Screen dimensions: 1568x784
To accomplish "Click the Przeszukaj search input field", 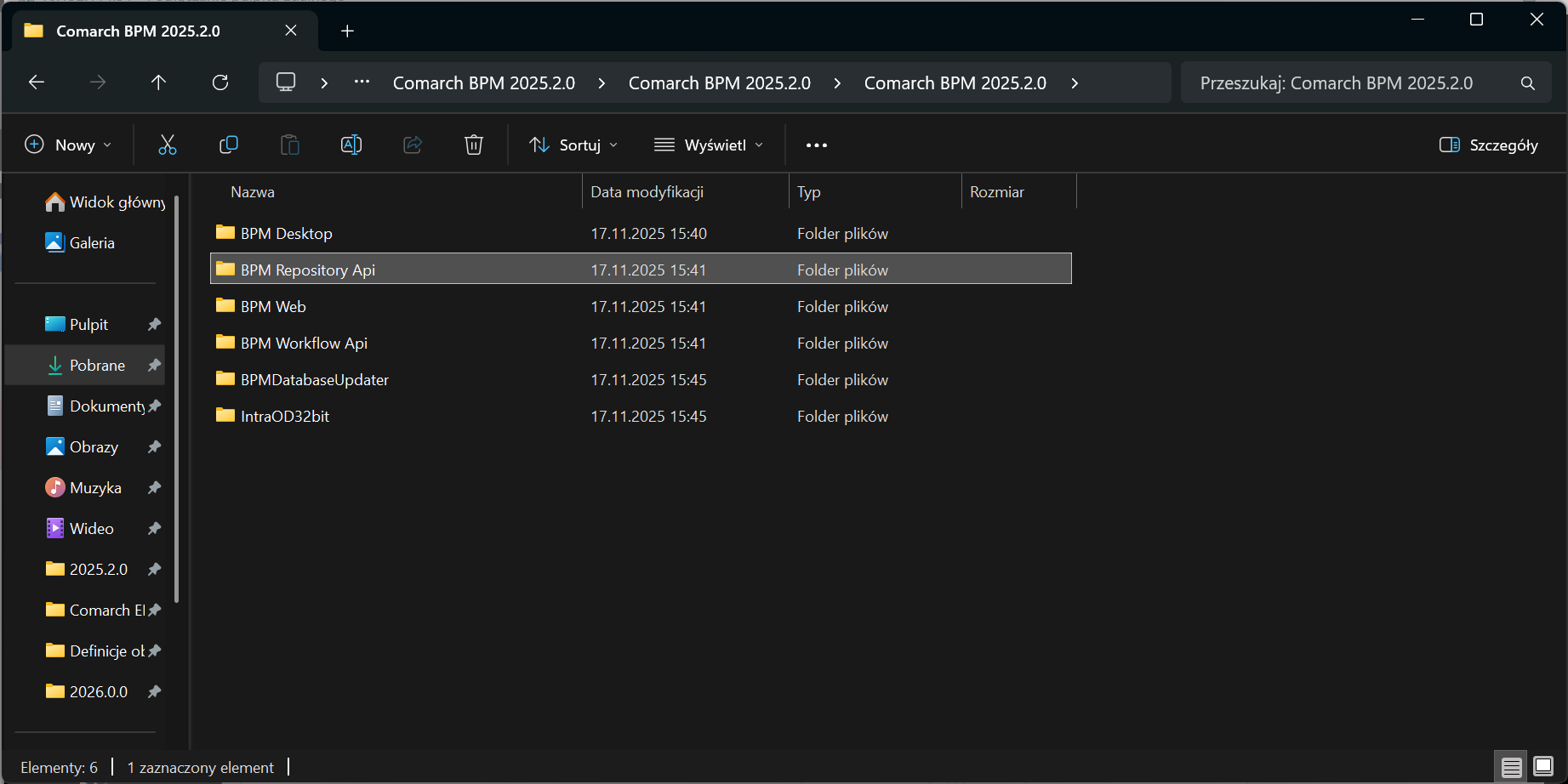I will [1344, 83].
